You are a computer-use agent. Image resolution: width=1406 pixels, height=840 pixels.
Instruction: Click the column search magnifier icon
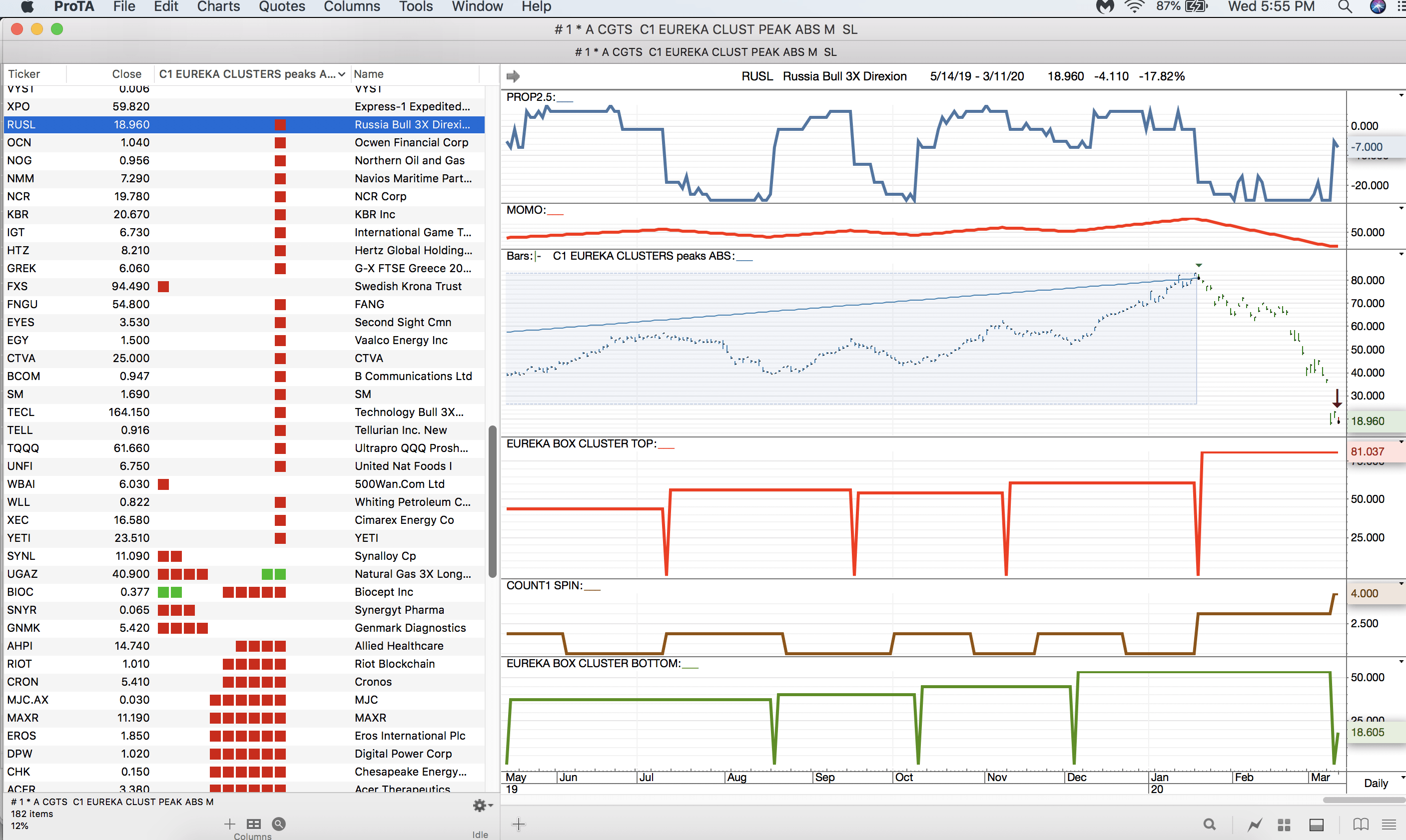point(279,824)
